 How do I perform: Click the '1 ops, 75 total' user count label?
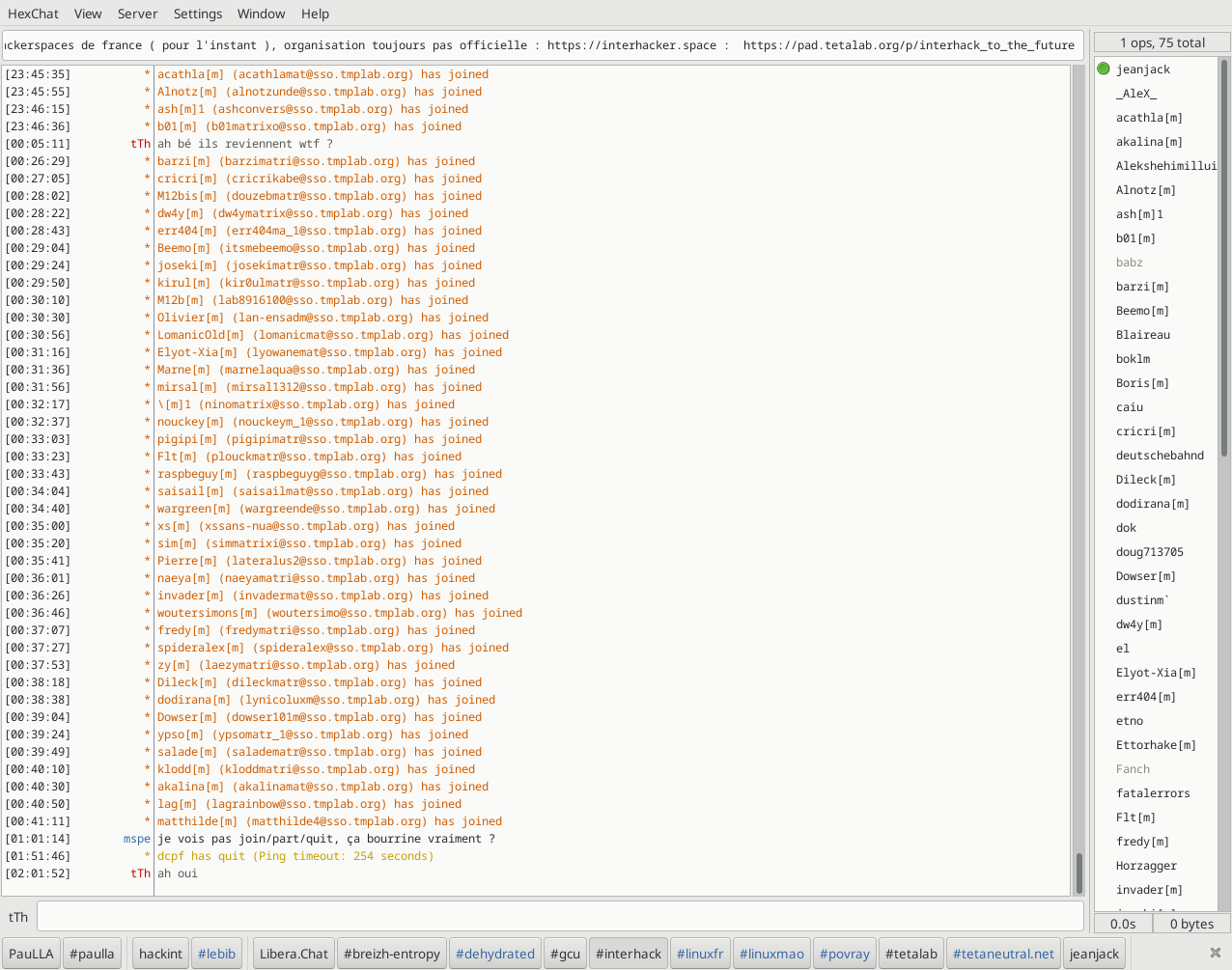[1162, 42]
